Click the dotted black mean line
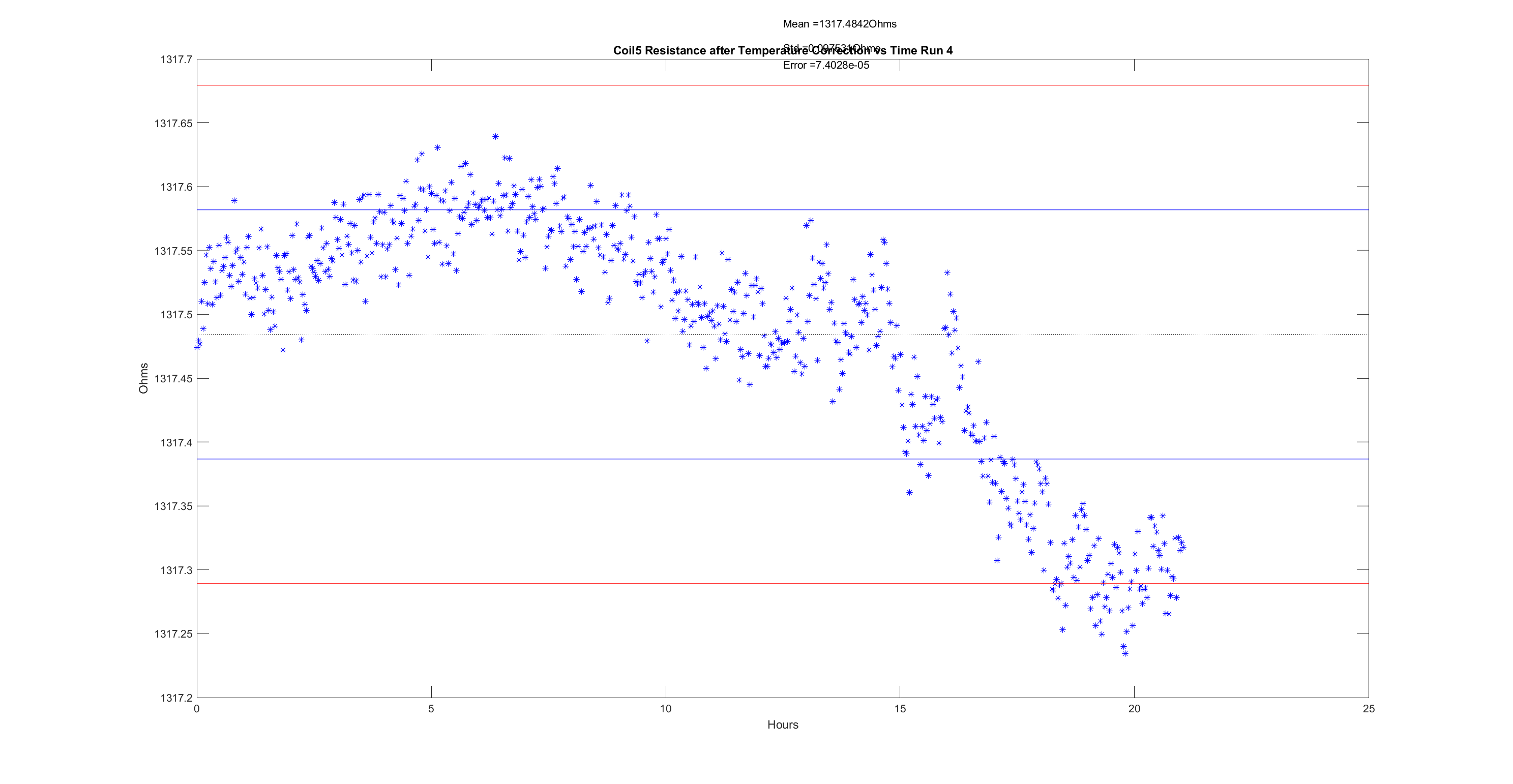Image resolution: width=1513 pixels, height=784 pixels. (x=470, y=335)
